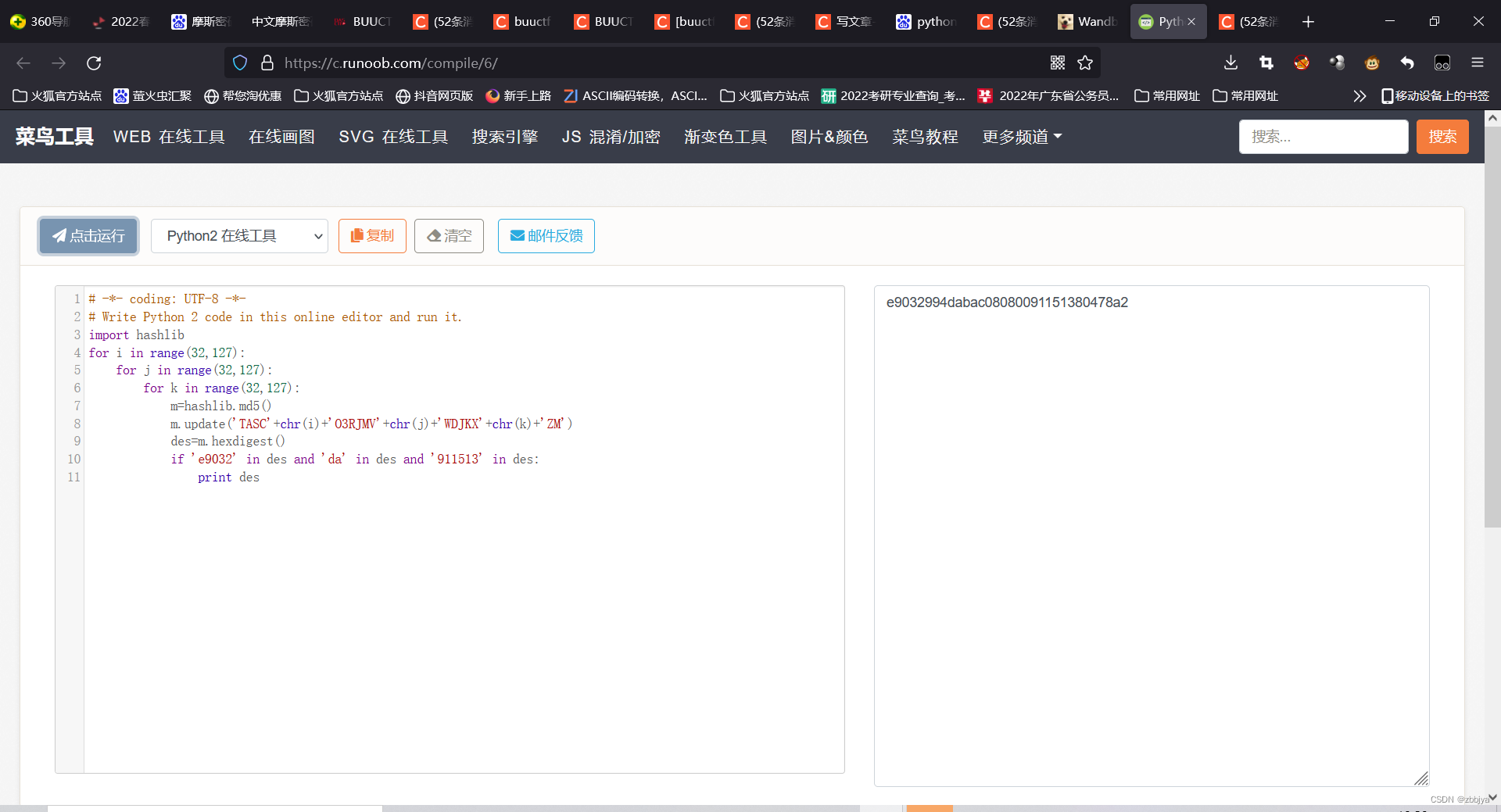Image resolution: width=1501 pixels, height=812 pixels.
Task: Open the shield tracking protection icon
Action: (240, 63)
